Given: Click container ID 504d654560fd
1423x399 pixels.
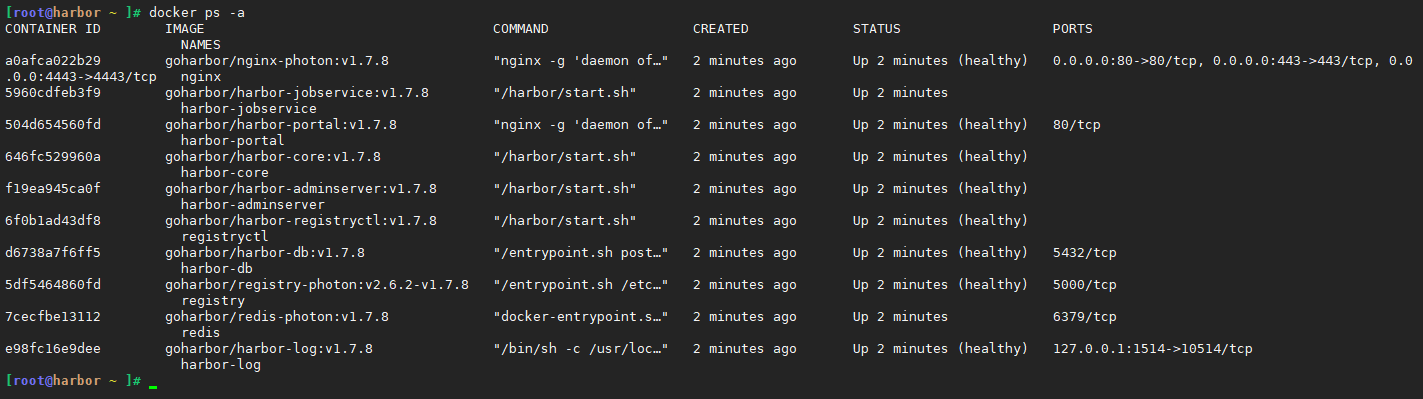Looking at the screenshot, I should 53,125.
